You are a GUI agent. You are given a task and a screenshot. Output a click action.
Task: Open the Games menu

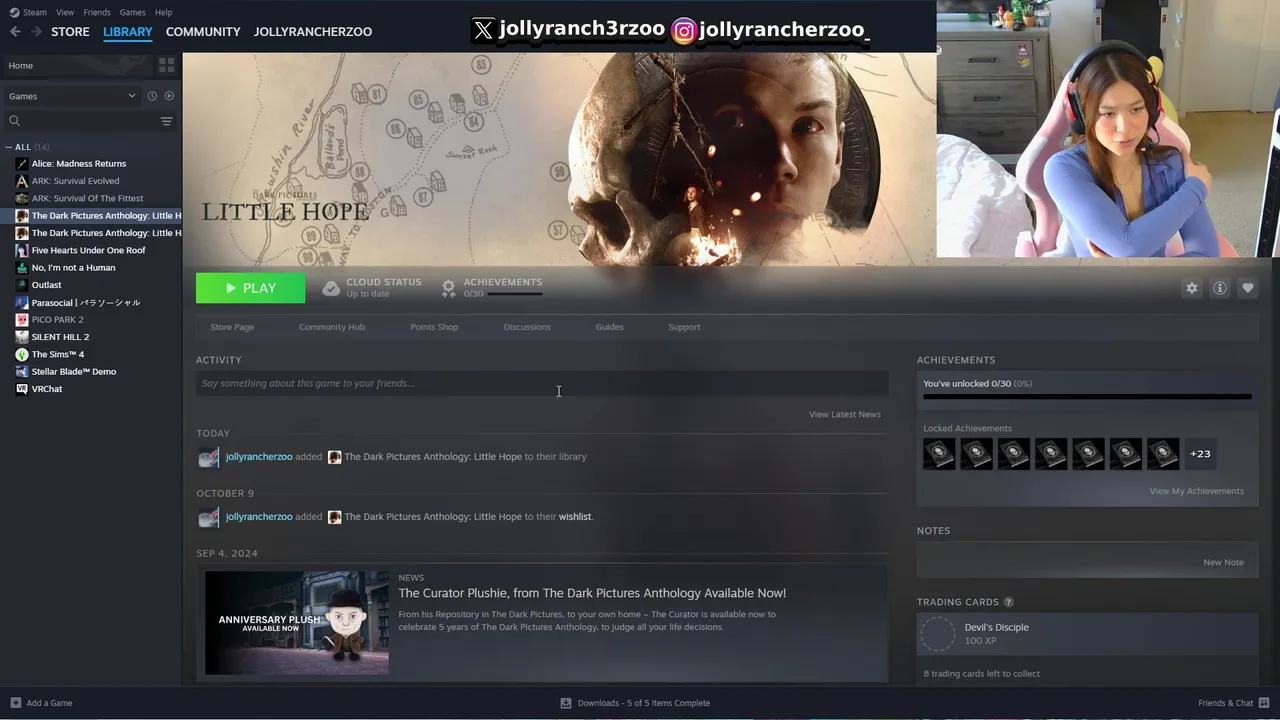[132, 12]
